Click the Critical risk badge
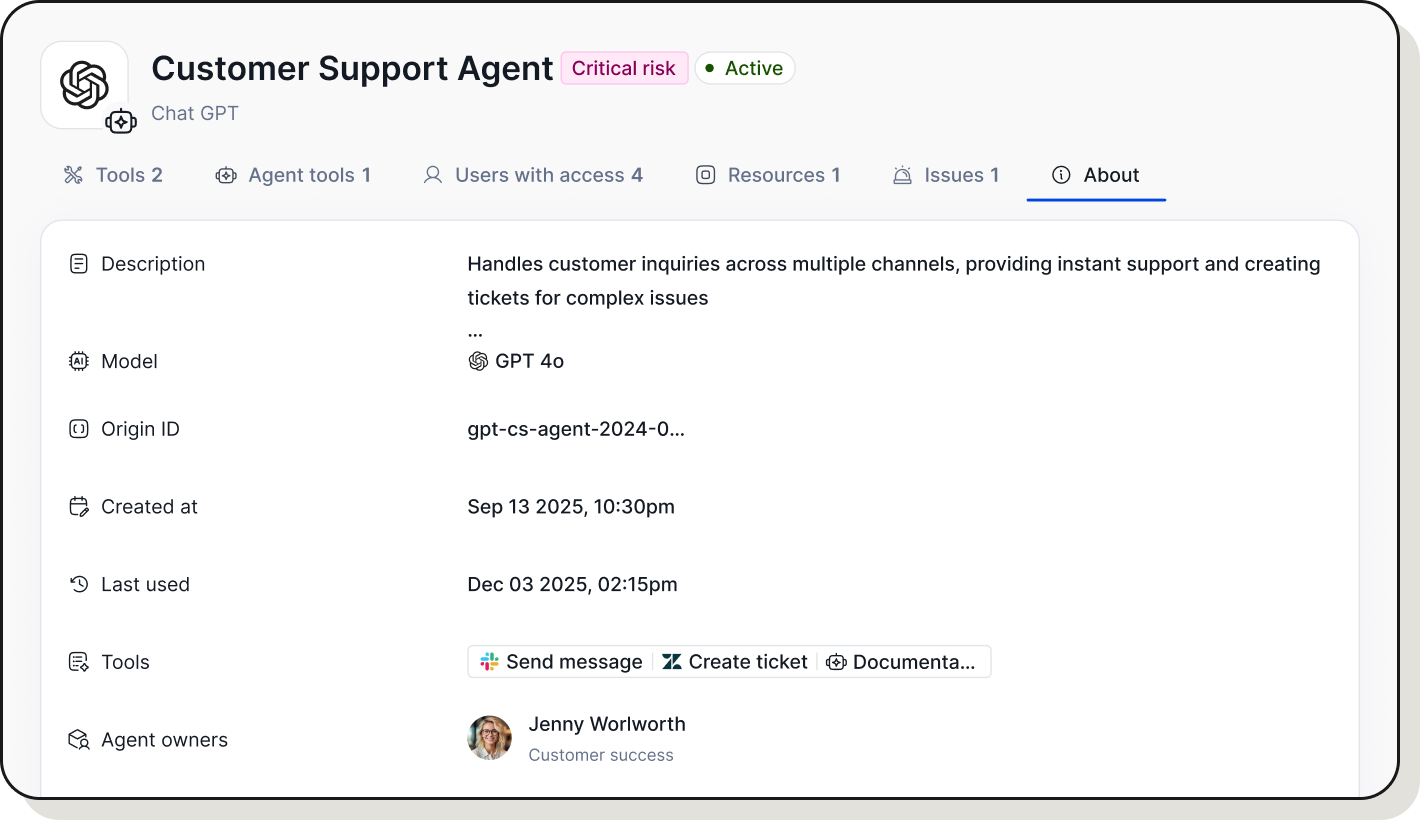This screenshot has width=1420, height=820. pyautogui.click(x=623, y=68)
